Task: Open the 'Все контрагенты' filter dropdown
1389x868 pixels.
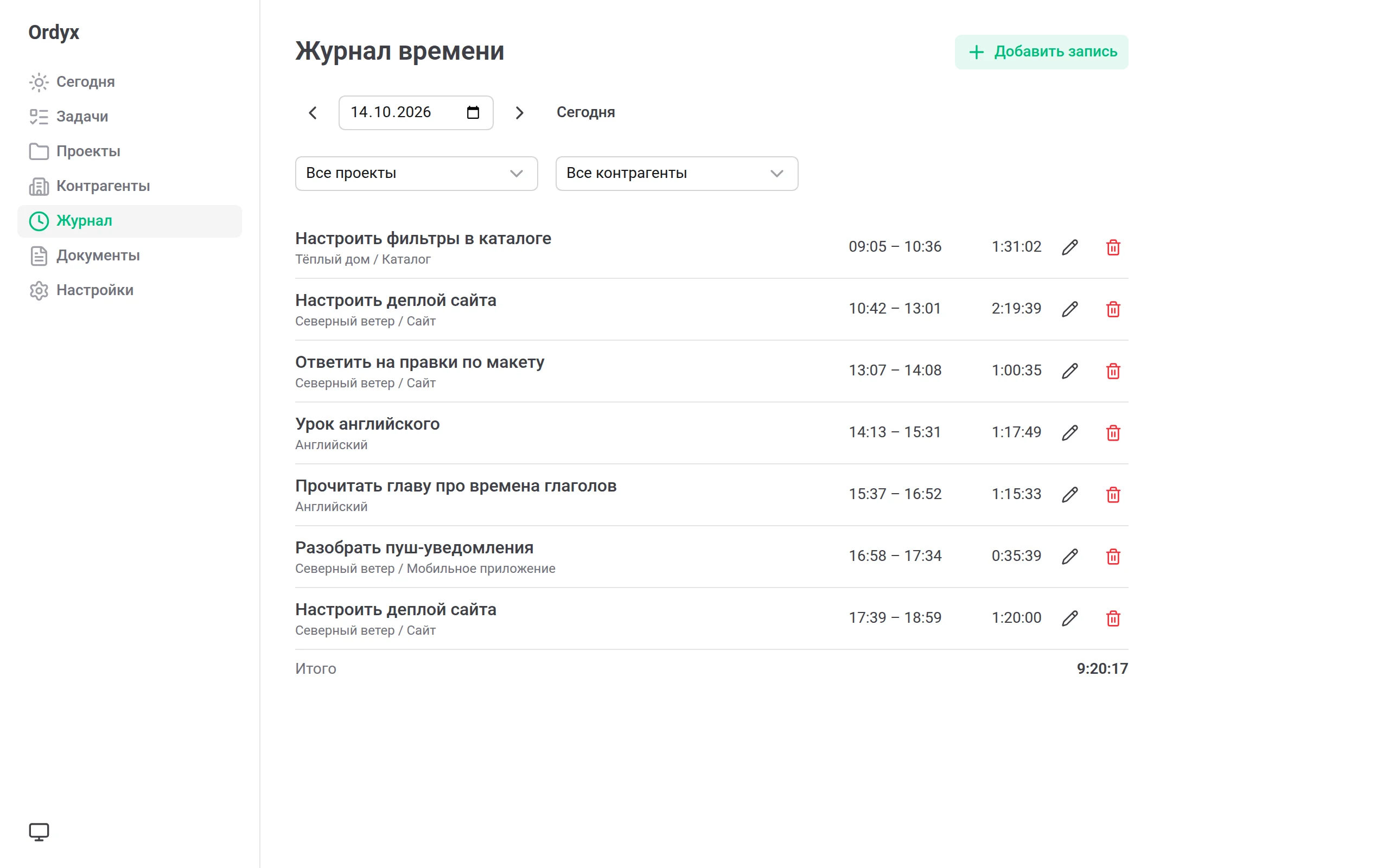Action: (x=677, y=174)
